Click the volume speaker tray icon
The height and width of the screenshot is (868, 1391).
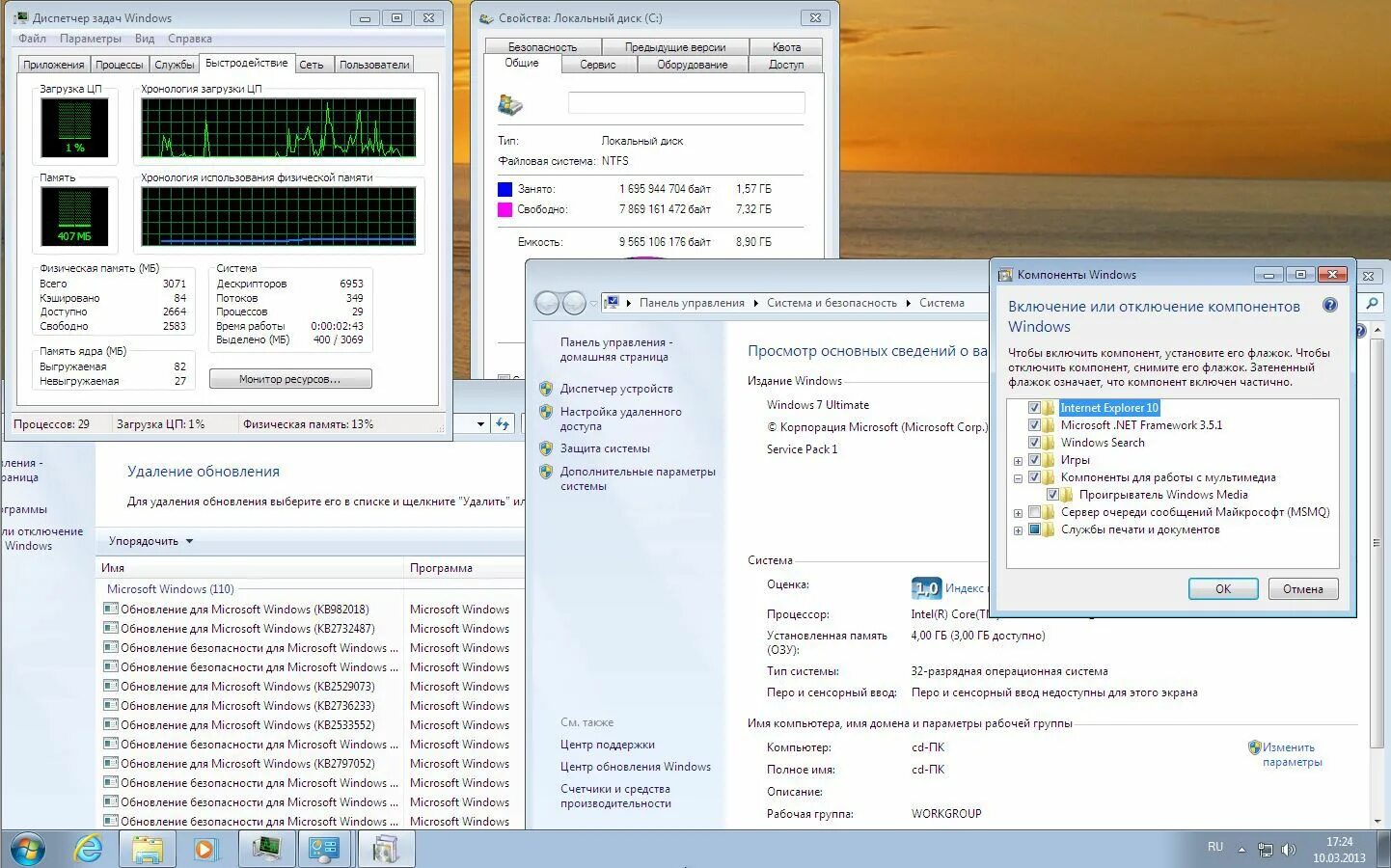pyautogui.click(x=1288, y=850)
